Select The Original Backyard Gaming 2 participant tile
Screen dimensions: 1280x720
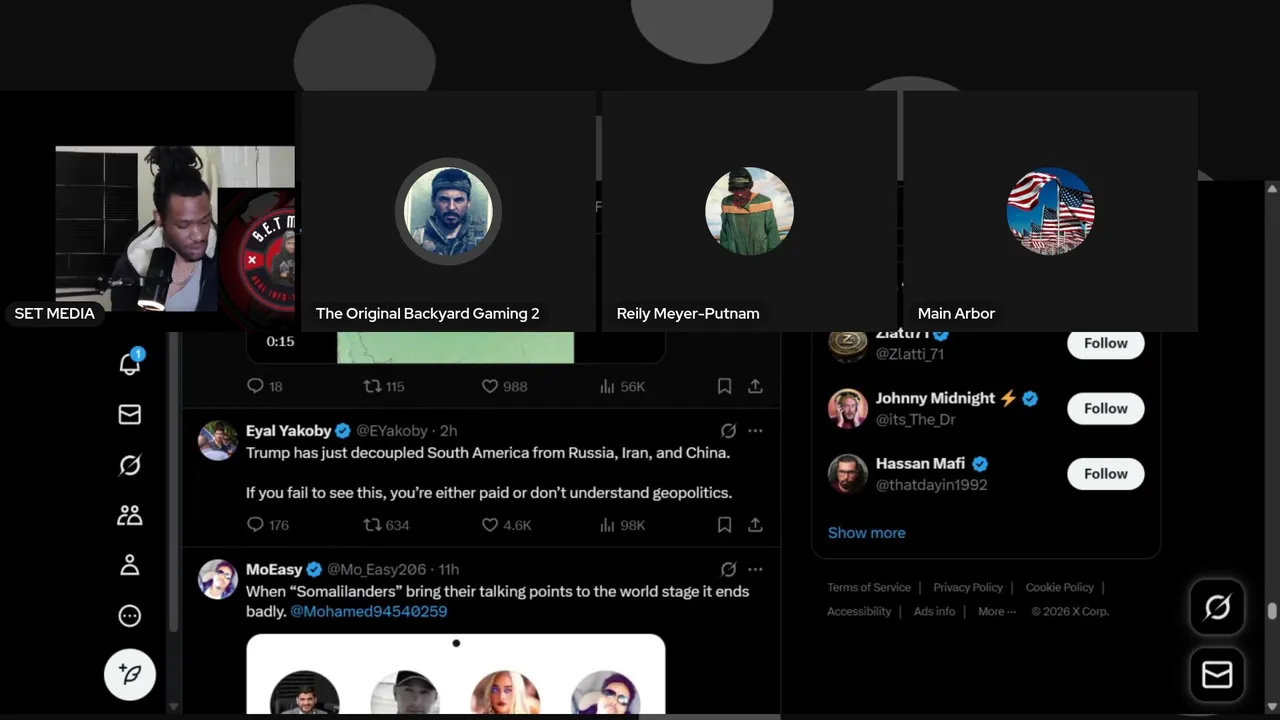coord(448,211)
